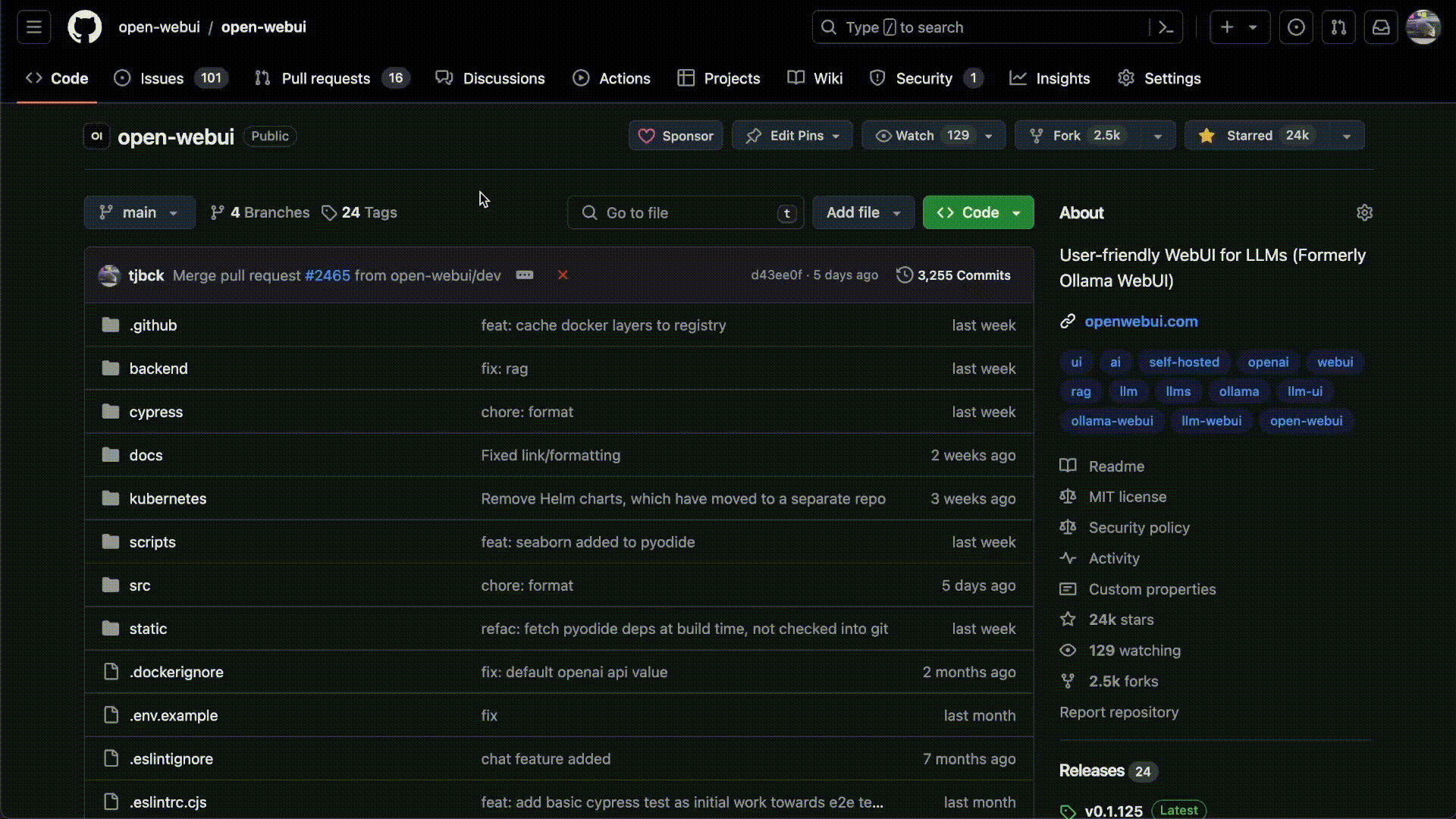This screenshot has width=1456, height=819.
Task: Open the issues icon in header
Action: coord(1296,27)
